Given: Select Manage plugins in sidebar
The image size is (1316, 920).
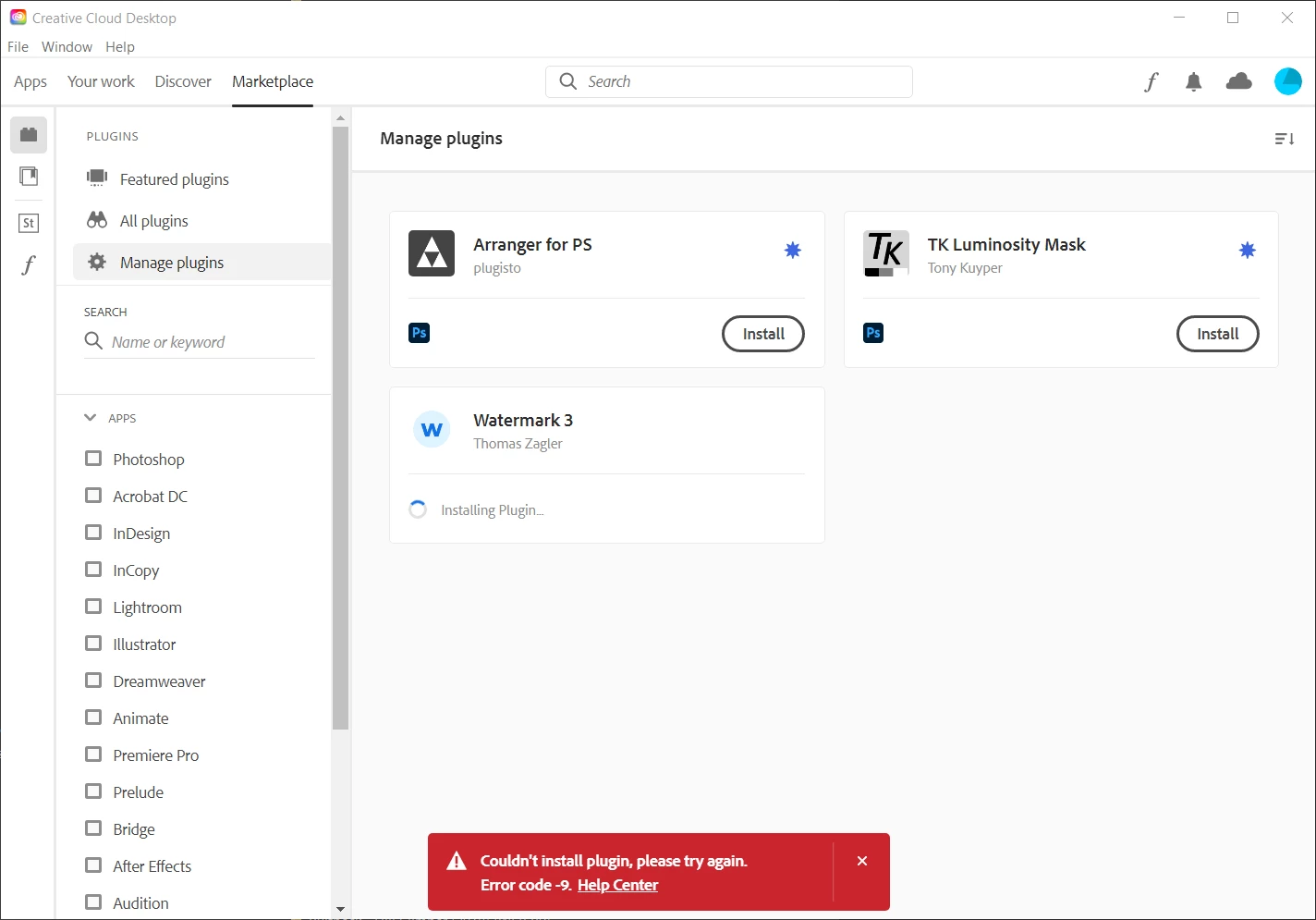Looking at the screenshot, I should tap(201, 263).
